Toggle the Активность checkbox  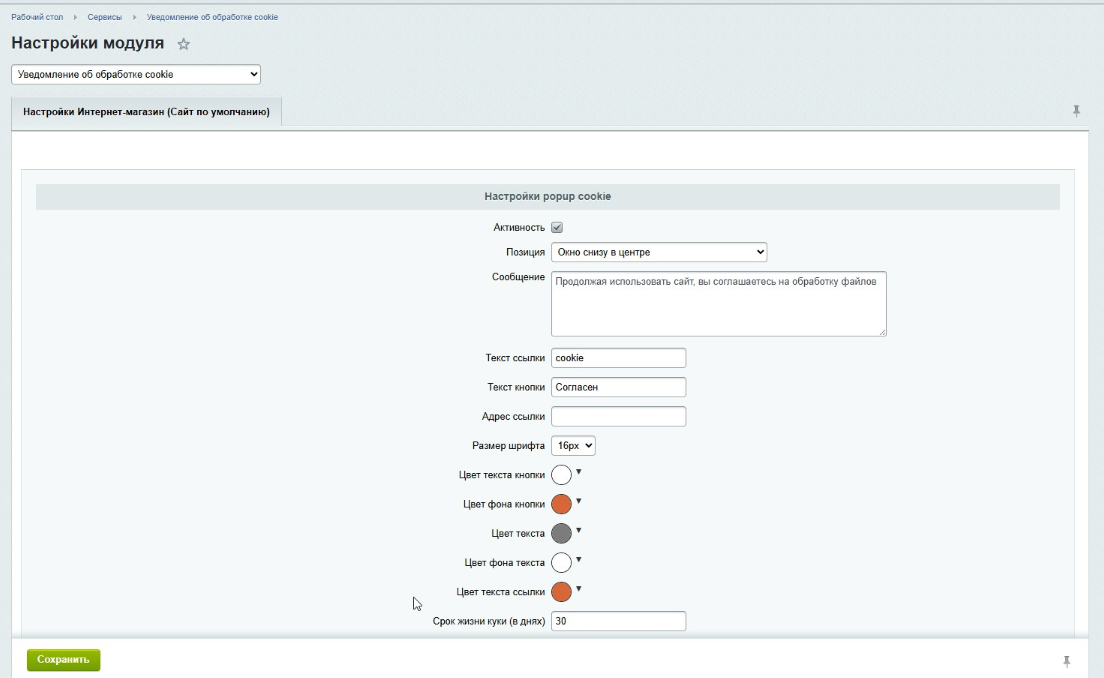tap(557, 227)
